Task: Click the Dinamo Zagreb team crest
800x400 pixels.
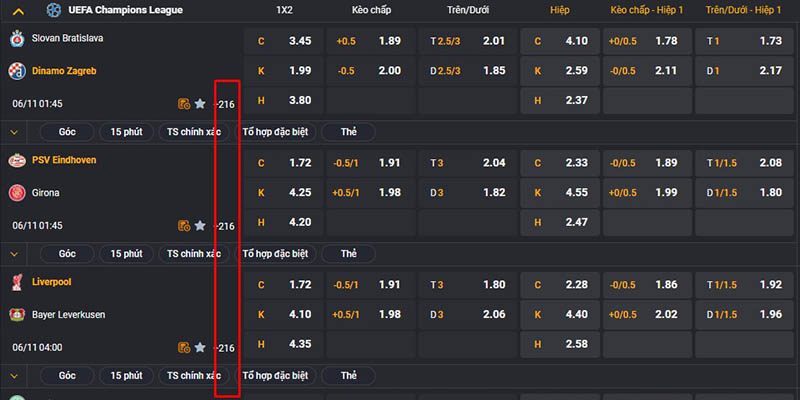Action: tap(17, 72)
